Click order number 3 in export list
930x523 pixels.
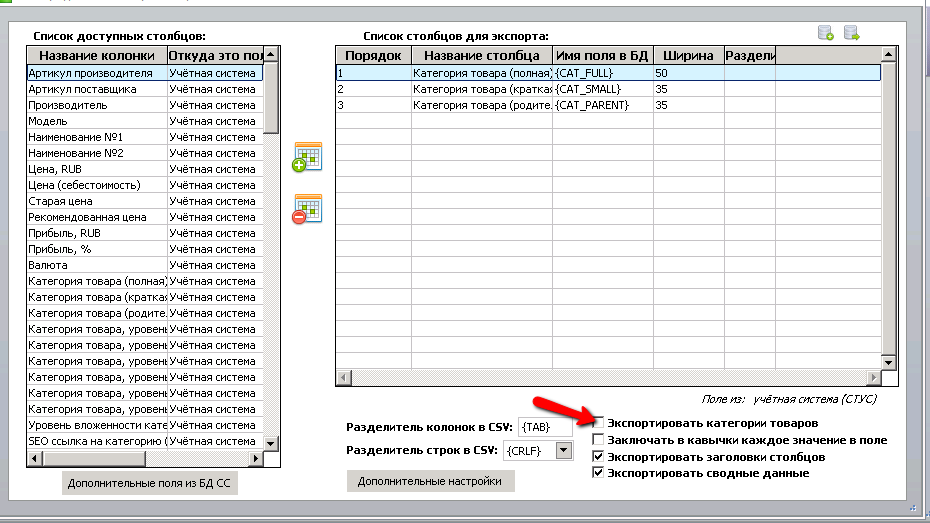[373, 105]
